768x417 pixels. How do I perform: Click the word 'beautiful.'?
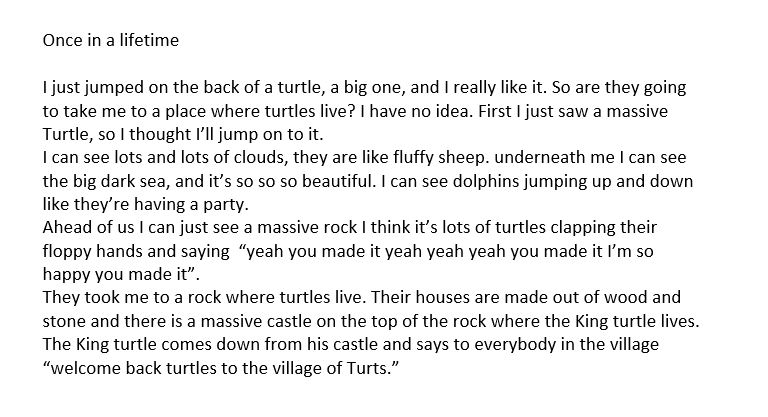[338, 181]
